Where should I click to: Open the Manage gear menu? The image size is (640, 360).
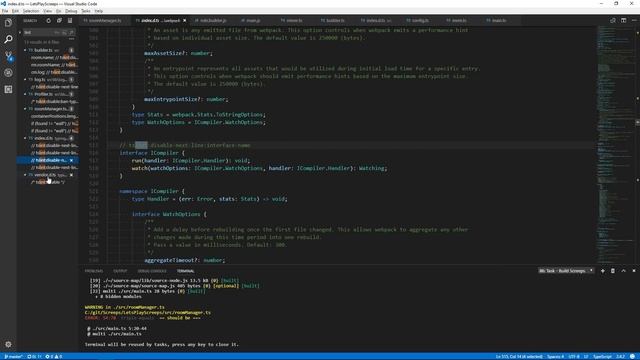(x=8, y=344)
